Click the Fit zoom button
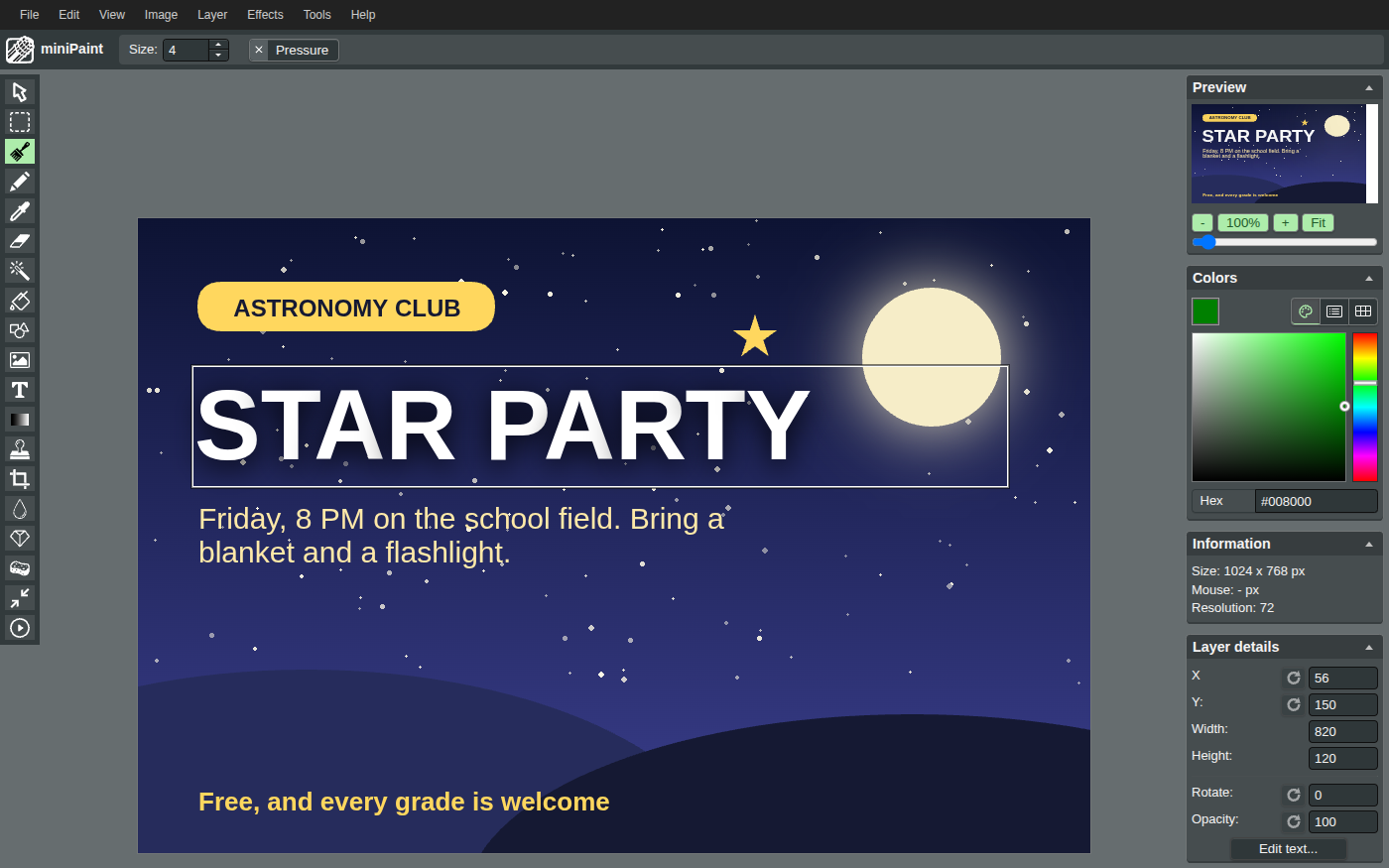 [1318, 223]
